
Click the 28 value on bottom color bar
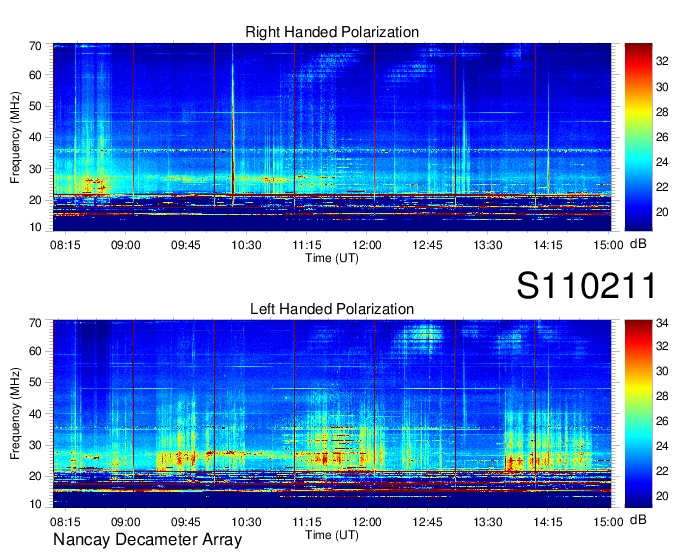(662, 396)
